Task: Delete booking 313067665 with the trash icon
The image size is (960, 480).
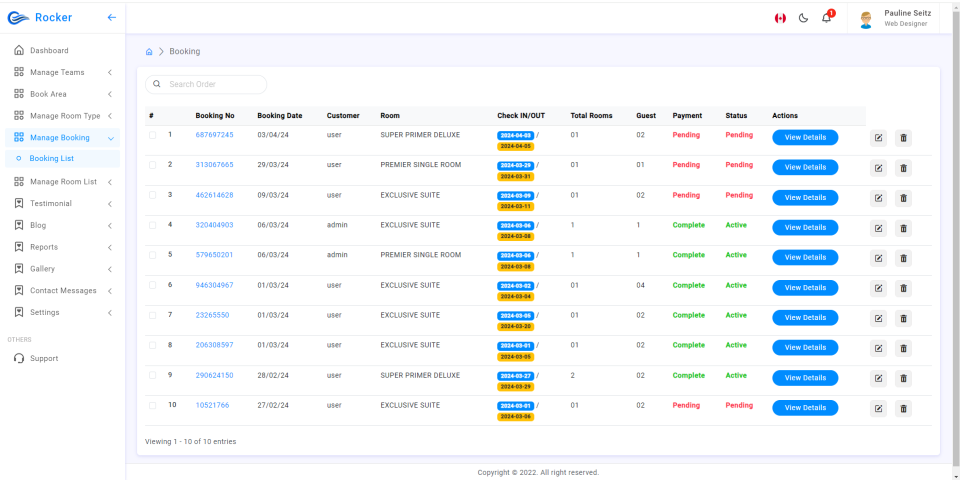Action: tap(903, 168)
